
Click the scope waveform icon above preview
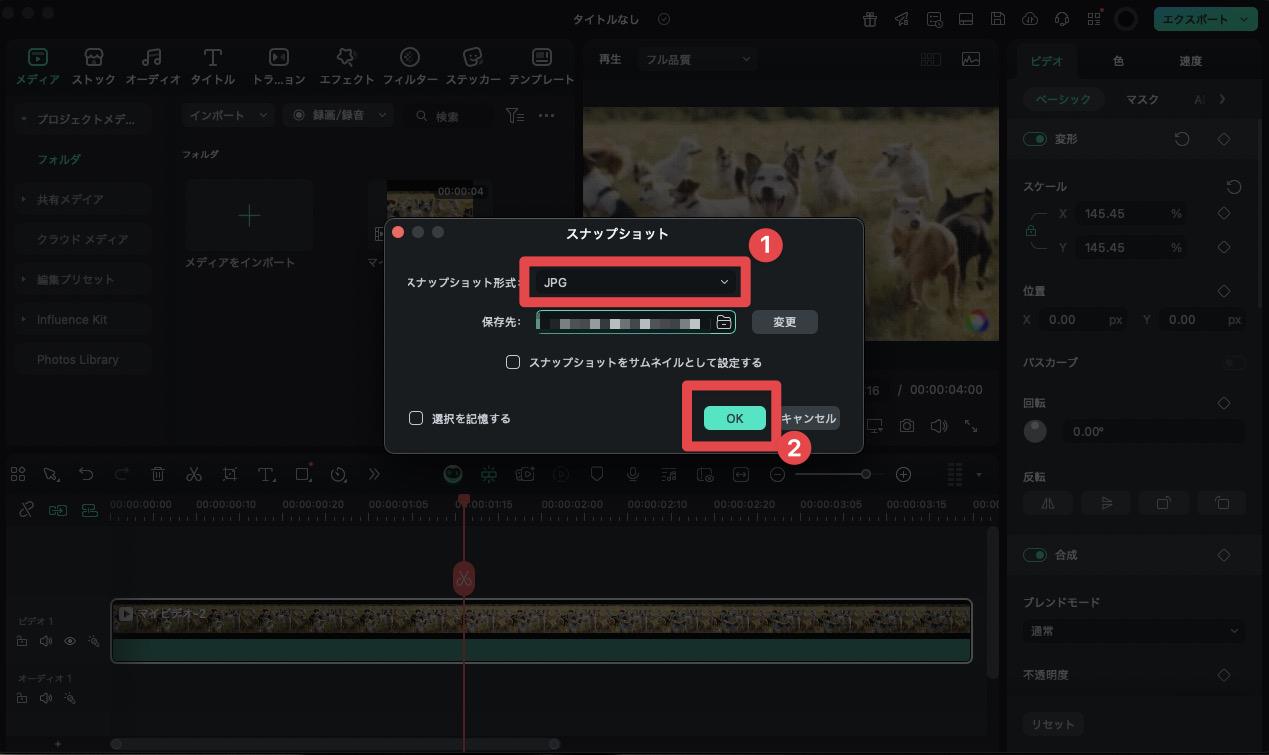click(970, 59)
